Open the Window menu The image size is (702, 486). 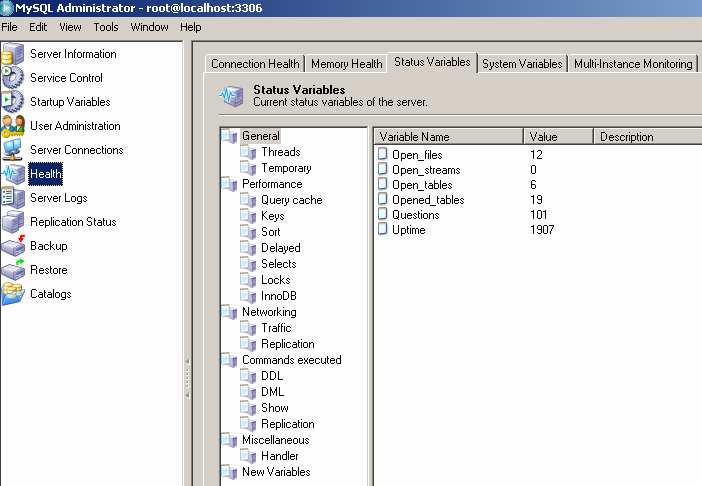149,27
